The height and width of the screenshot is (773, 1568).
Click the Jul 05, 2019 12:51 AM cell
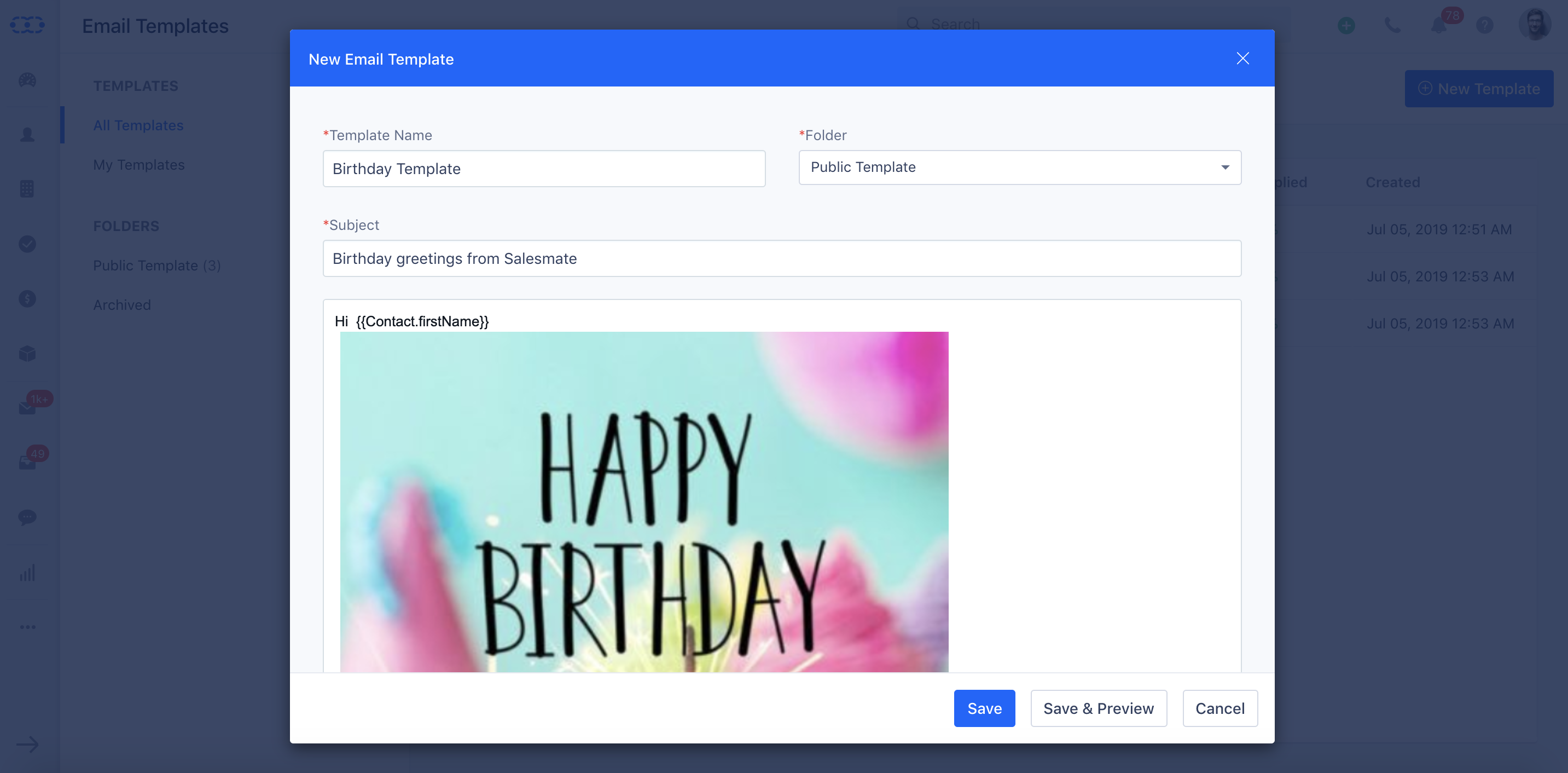[1439, 229]
